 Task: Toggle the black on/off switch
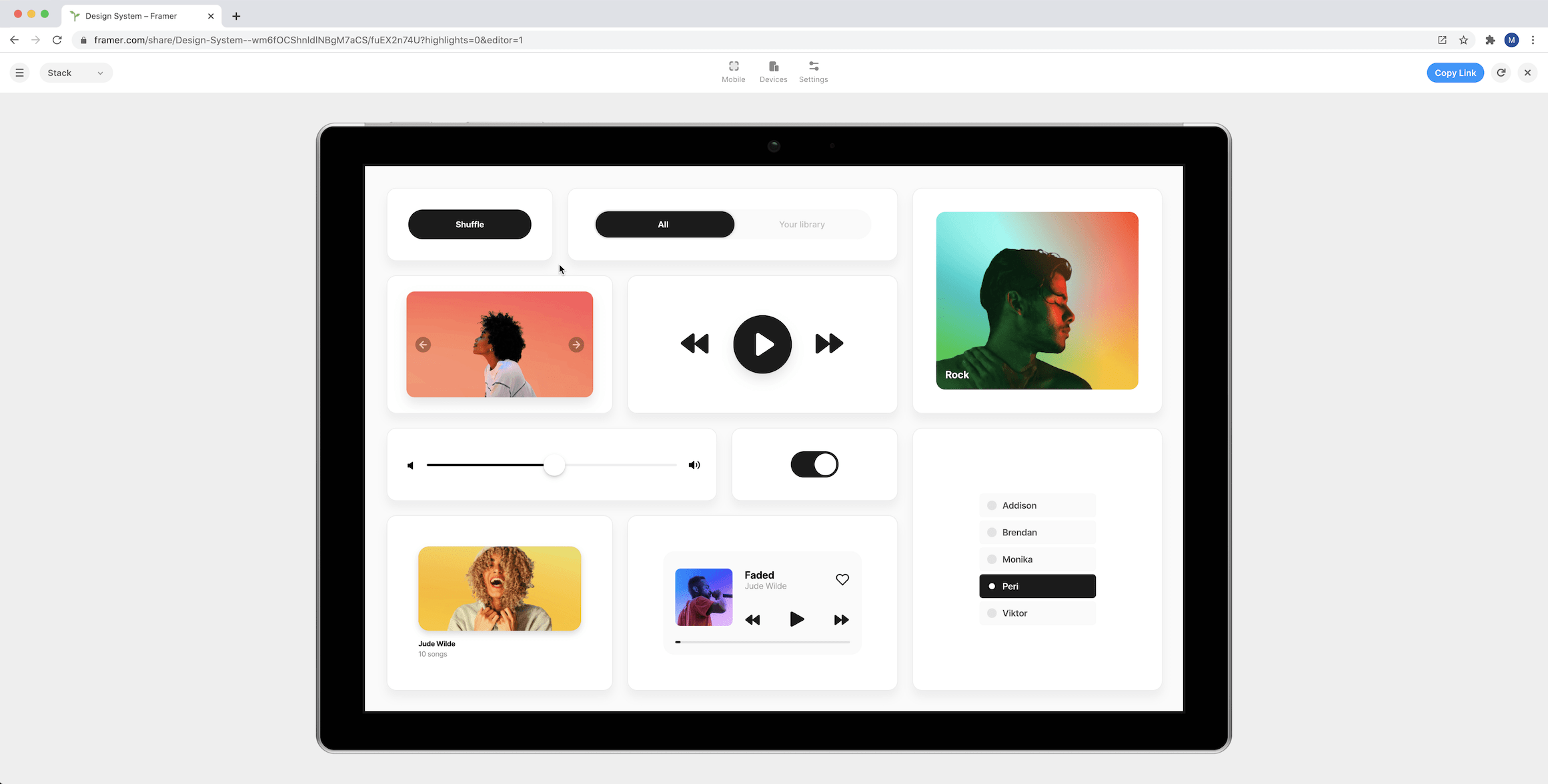pyautogui.click(x=814, y=465)
